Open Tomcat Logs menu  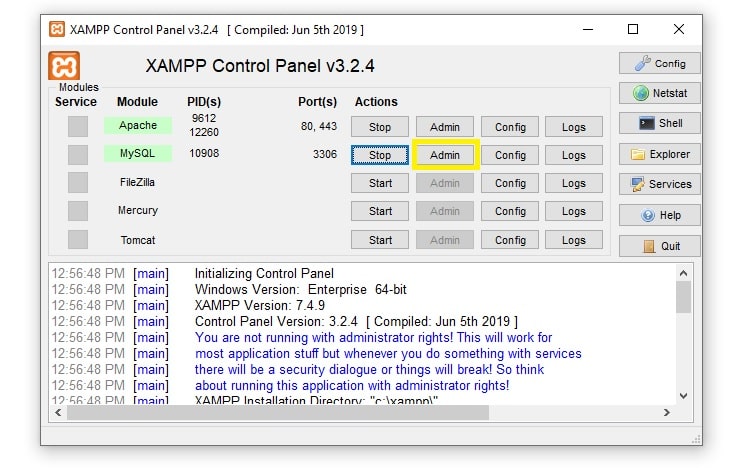coord(574,240)
